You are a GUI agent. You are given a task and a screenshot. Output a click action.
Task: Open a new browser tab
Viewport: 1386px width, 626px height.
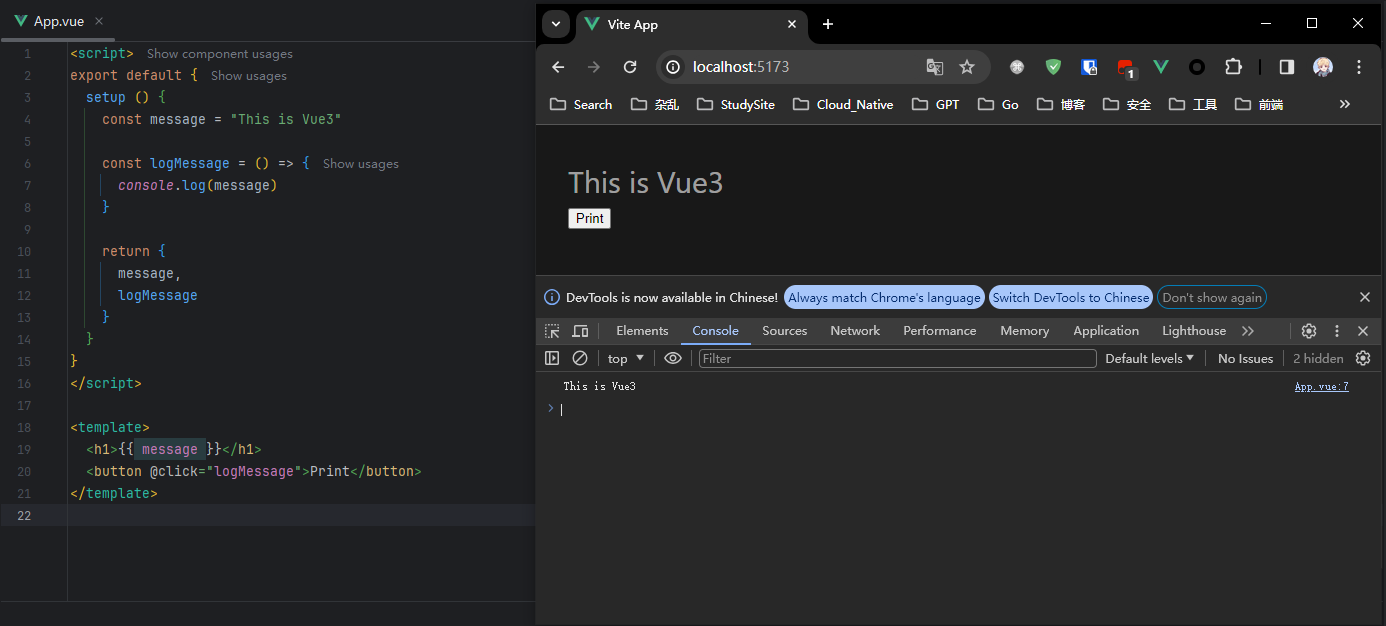pyautogui.click(x=828, y=24)
